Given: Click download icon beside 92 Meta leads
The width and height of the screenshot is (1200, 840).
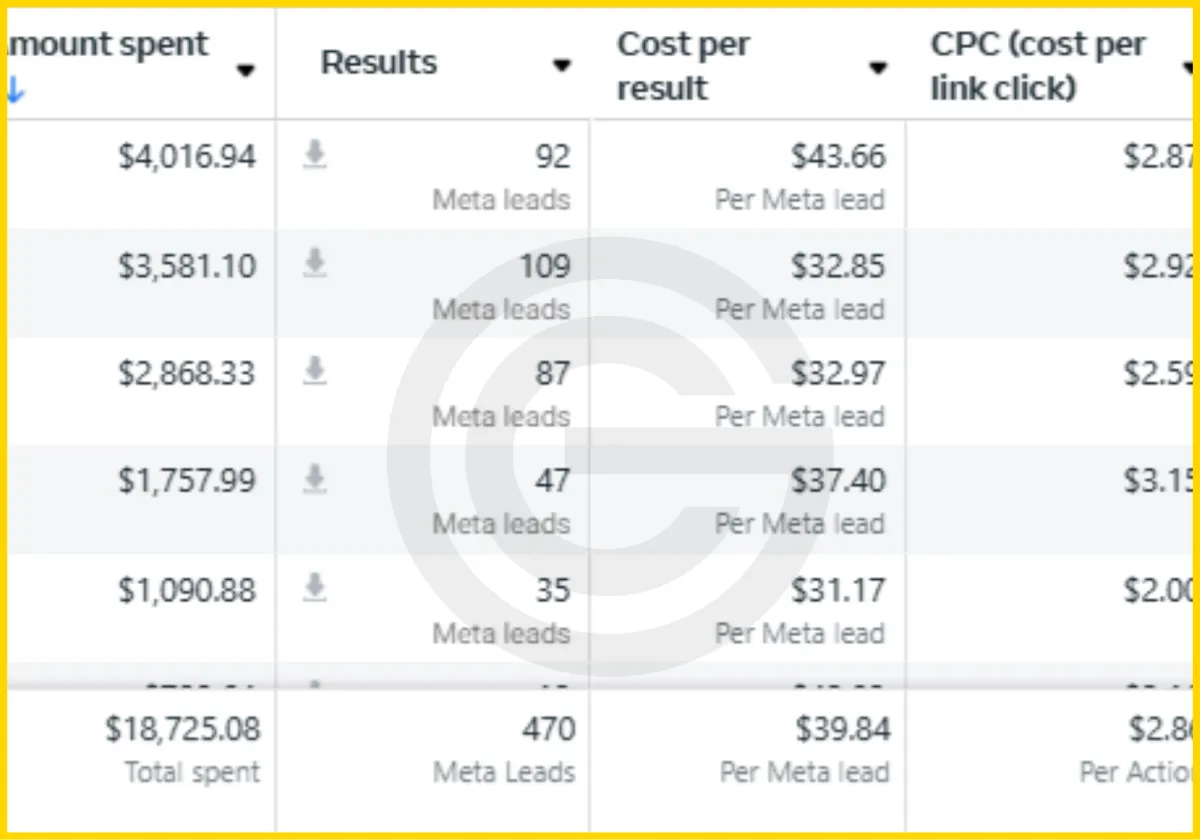Looking at the screenshot, I should pyautogui.click(x=315, y=155).
